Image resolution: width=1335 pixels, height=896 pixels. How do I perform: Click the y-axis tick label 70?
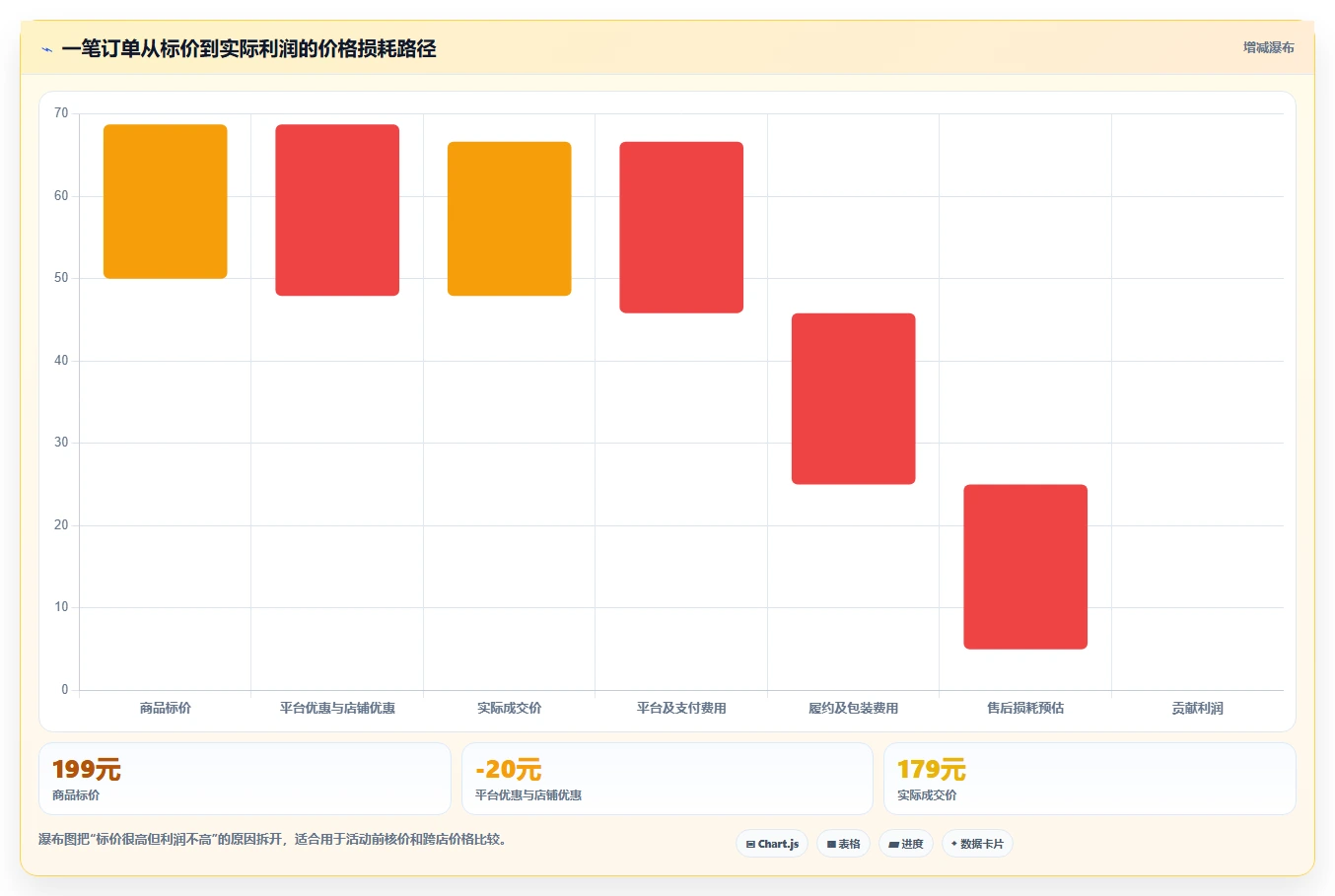pyautogui.click(x=61, y=113)
